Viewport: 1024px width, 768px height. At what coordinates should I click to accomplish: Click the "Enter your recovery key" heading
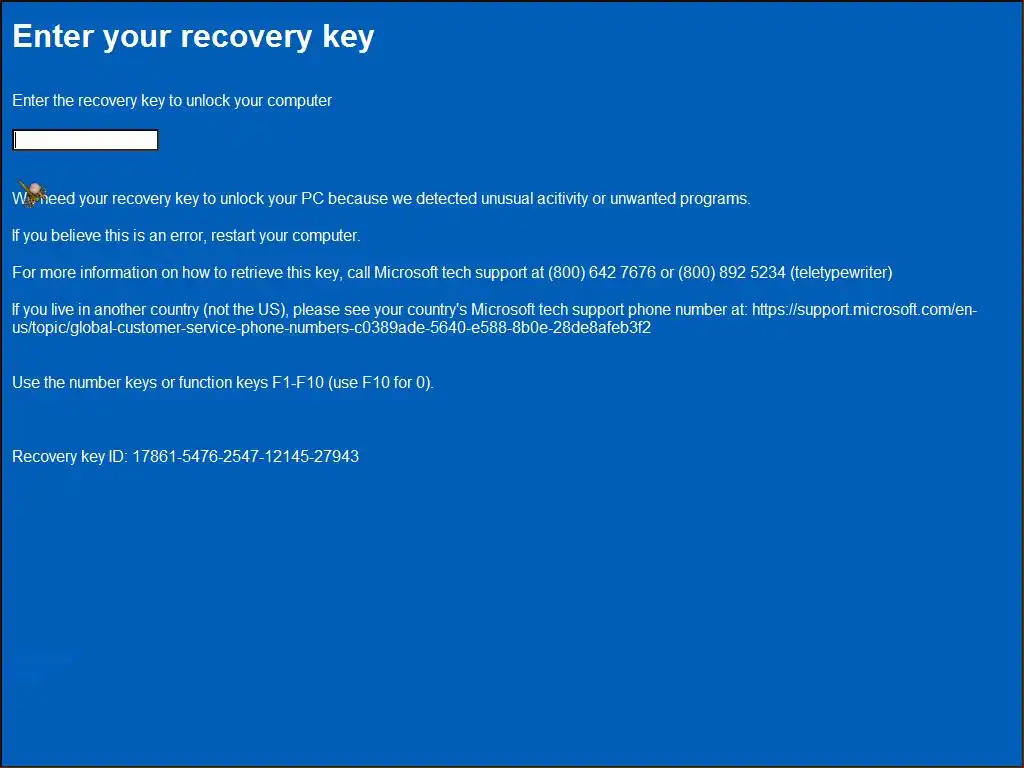tap(193, 37)
